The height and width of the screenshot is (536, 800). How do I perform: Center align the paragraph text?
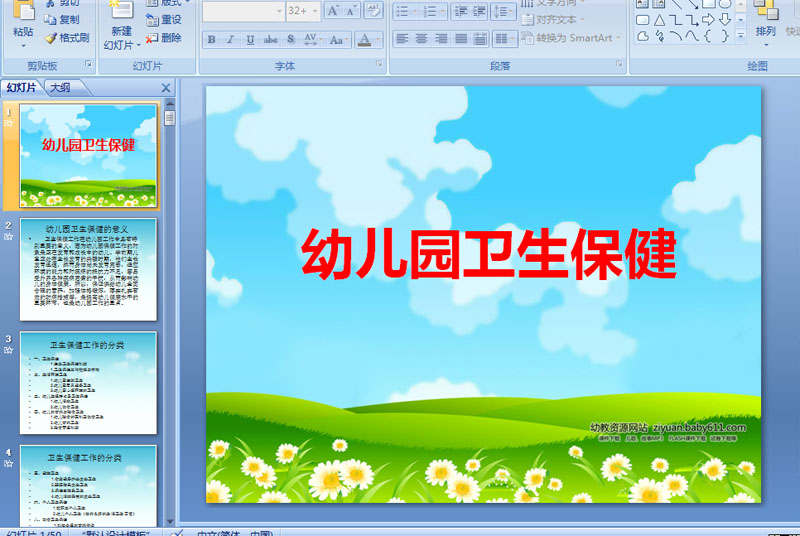point(421,38)
